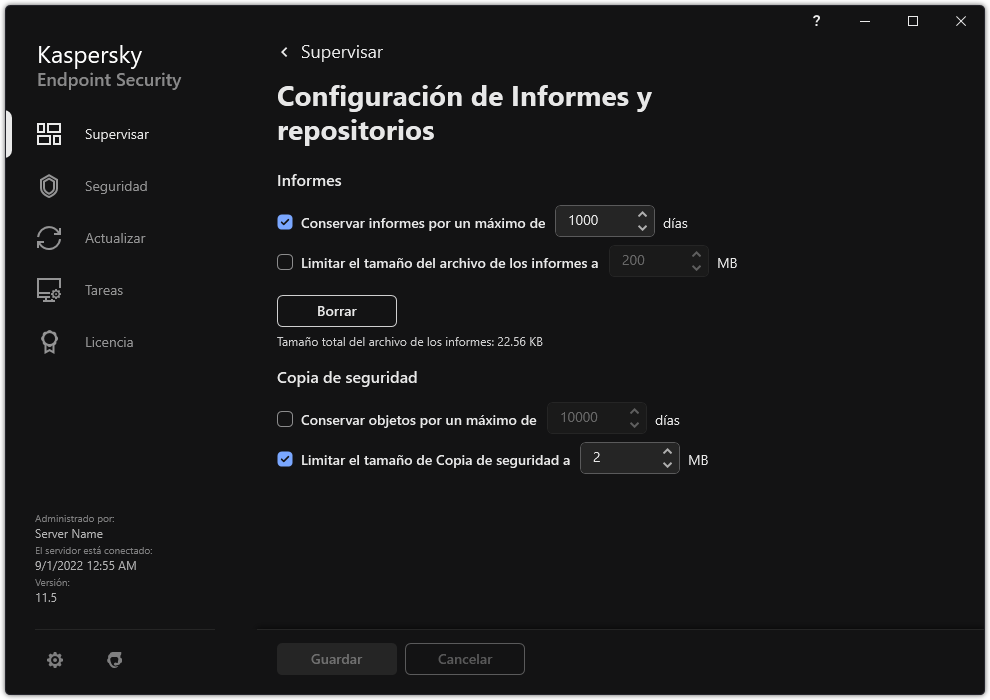
Task: Increase the 1000 días value with up arrow
Action: click(641, 214)
